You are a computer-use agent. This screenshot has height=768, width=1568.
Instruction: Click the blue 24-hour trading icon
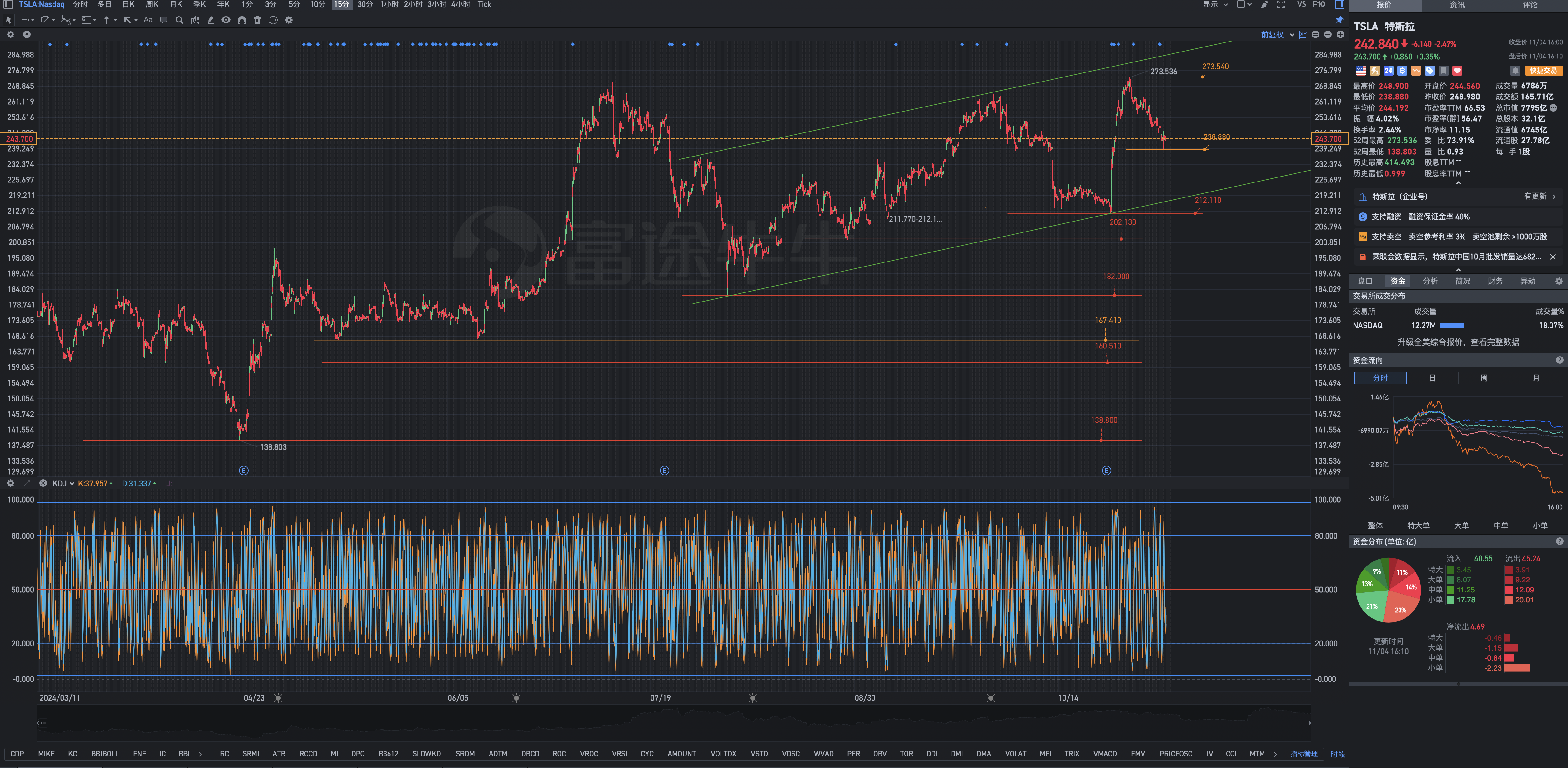coord(1389,71)
